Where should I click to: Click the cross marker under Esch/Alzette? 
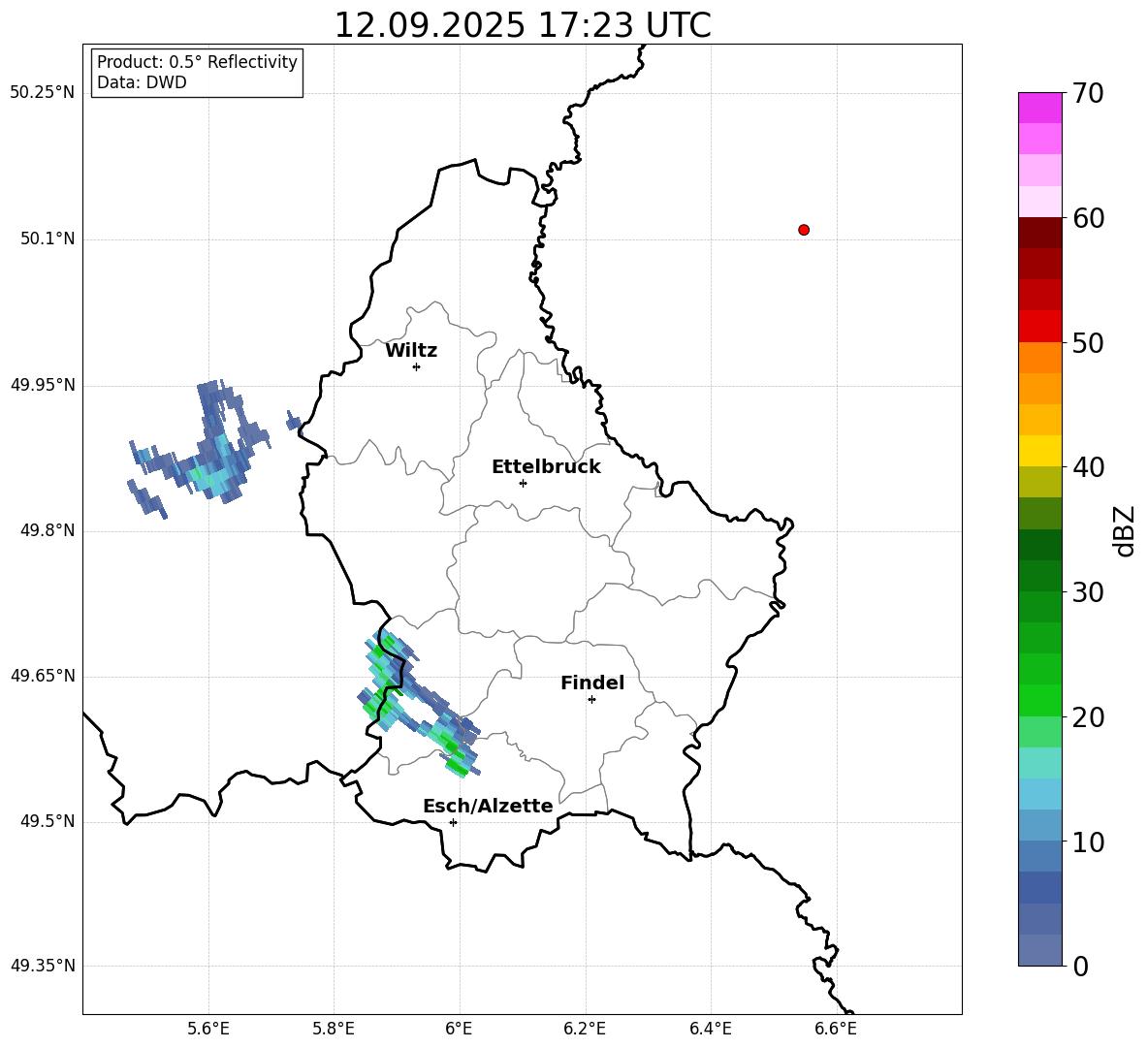pyautogui.click(x=453, y=822)
